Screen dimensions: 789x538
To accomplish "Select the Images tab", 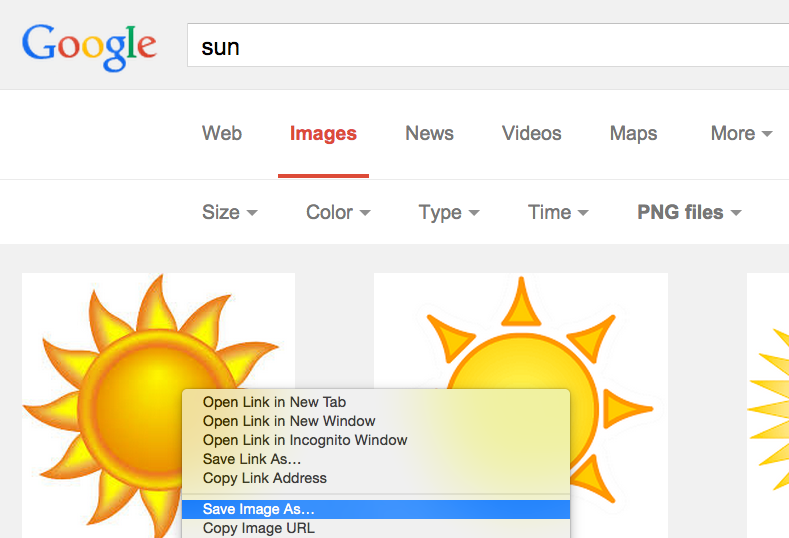I will [x=323, y=133].
